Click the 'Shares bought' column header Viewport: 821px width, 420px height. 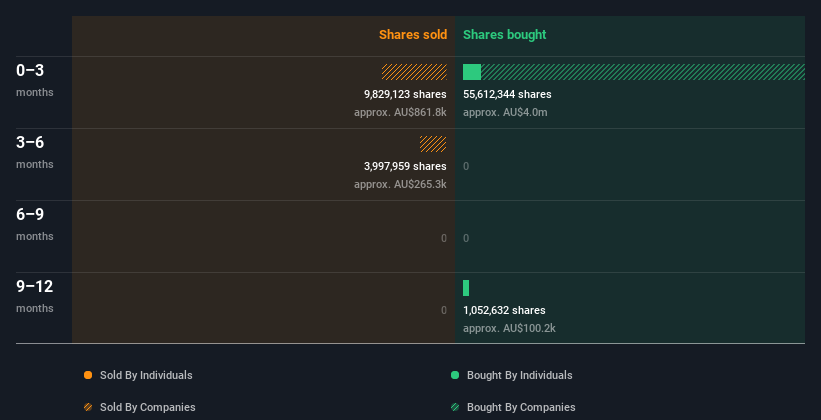tap(505, 35)
